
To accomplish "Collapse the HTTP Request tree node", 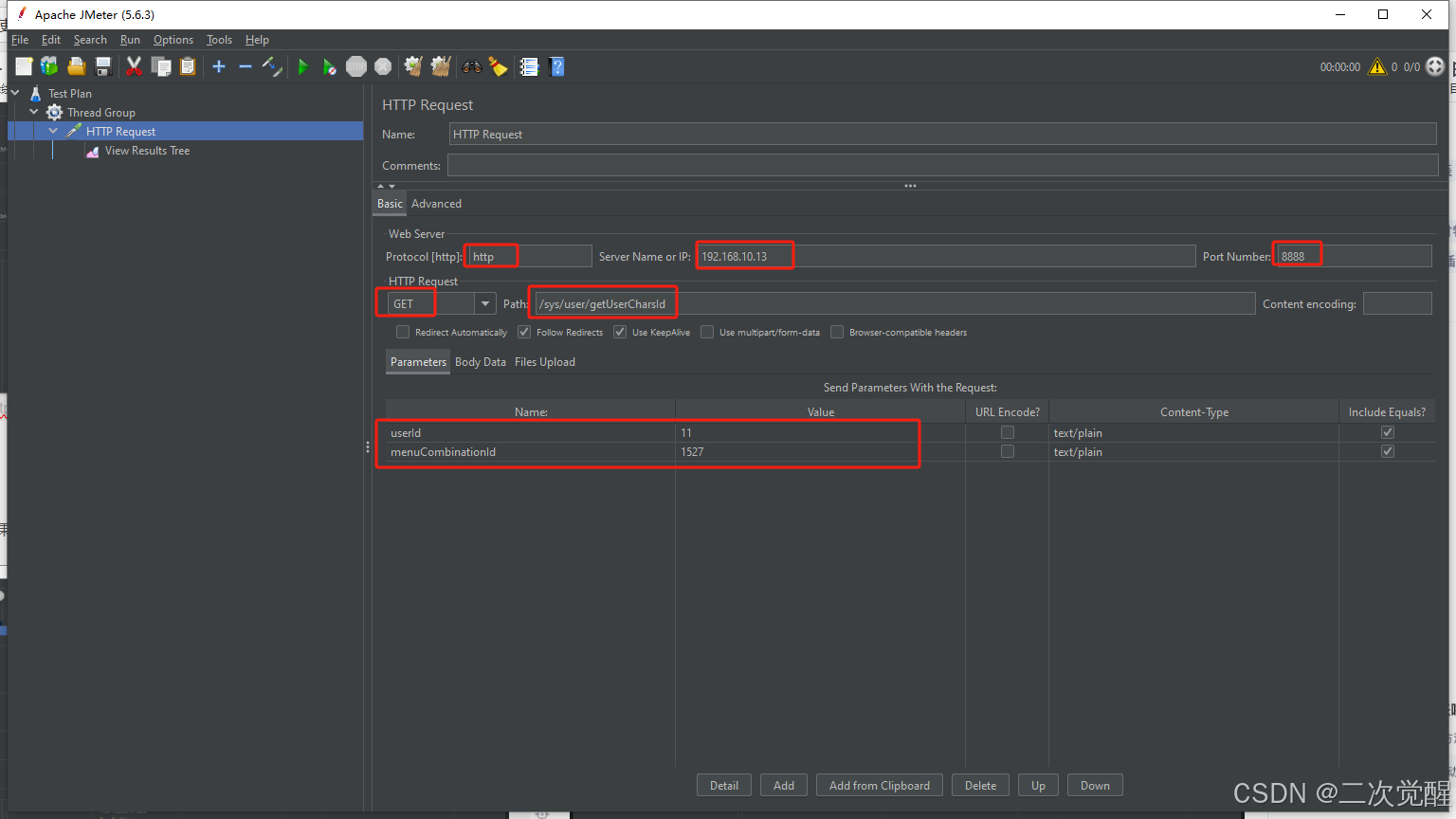I will click(53, 131).
